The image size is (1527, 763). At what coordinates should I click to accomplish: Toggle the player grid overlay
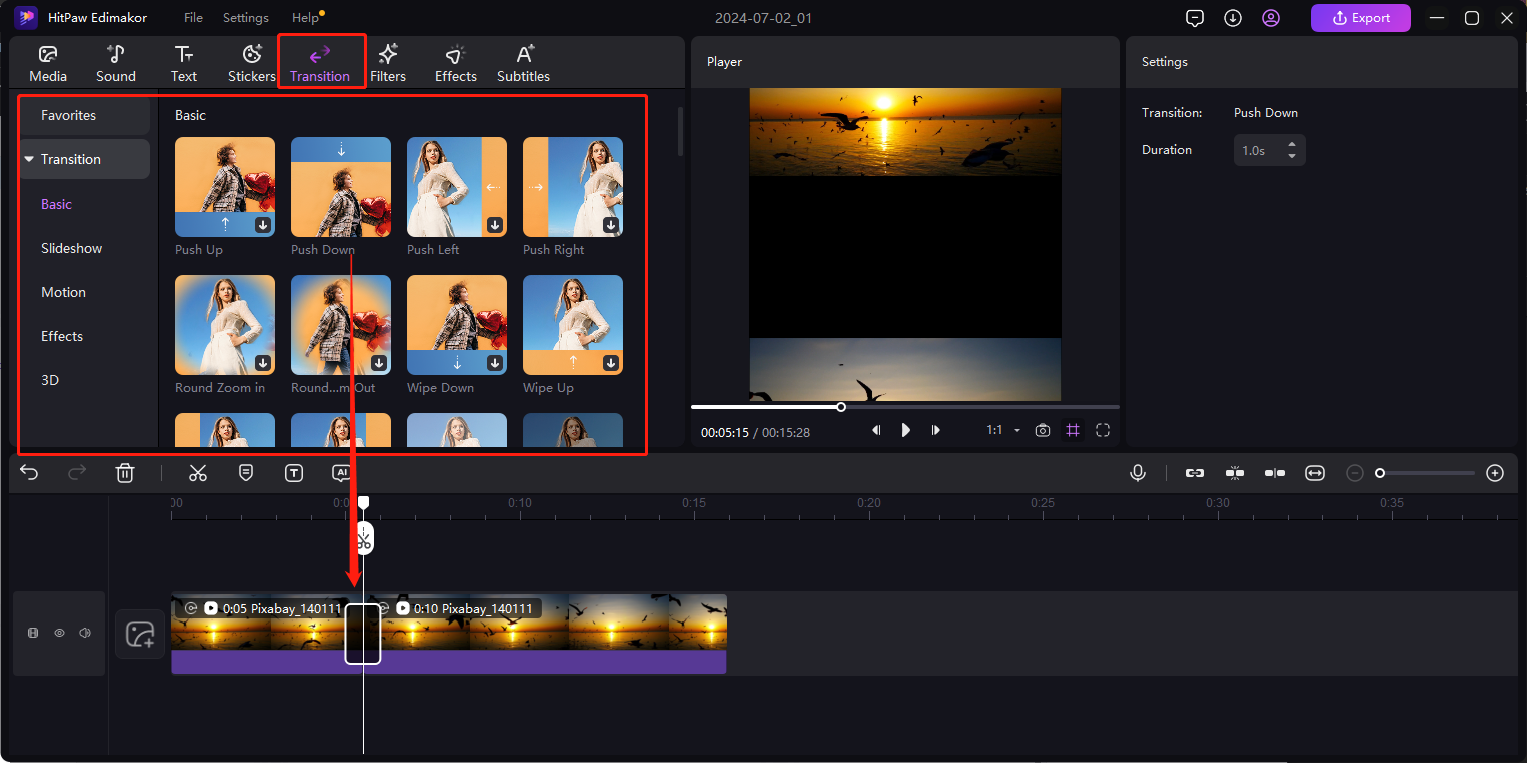pos(1073,430)
